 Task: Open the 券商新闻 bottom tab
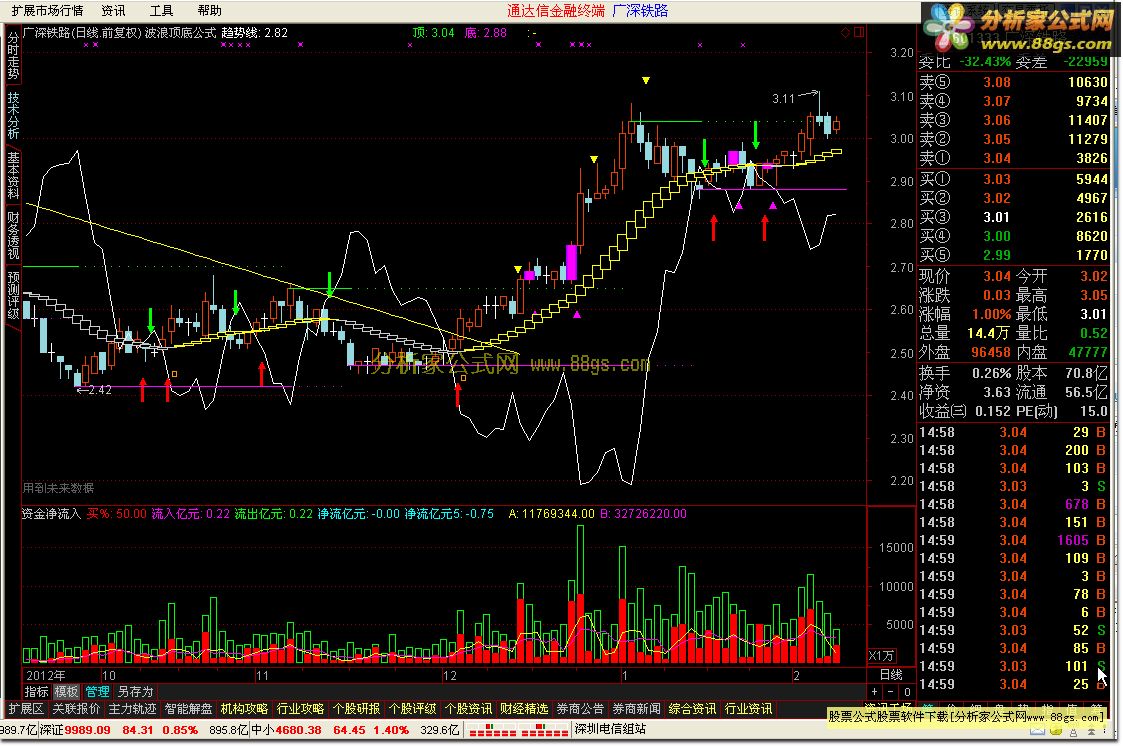pos(636,709)
